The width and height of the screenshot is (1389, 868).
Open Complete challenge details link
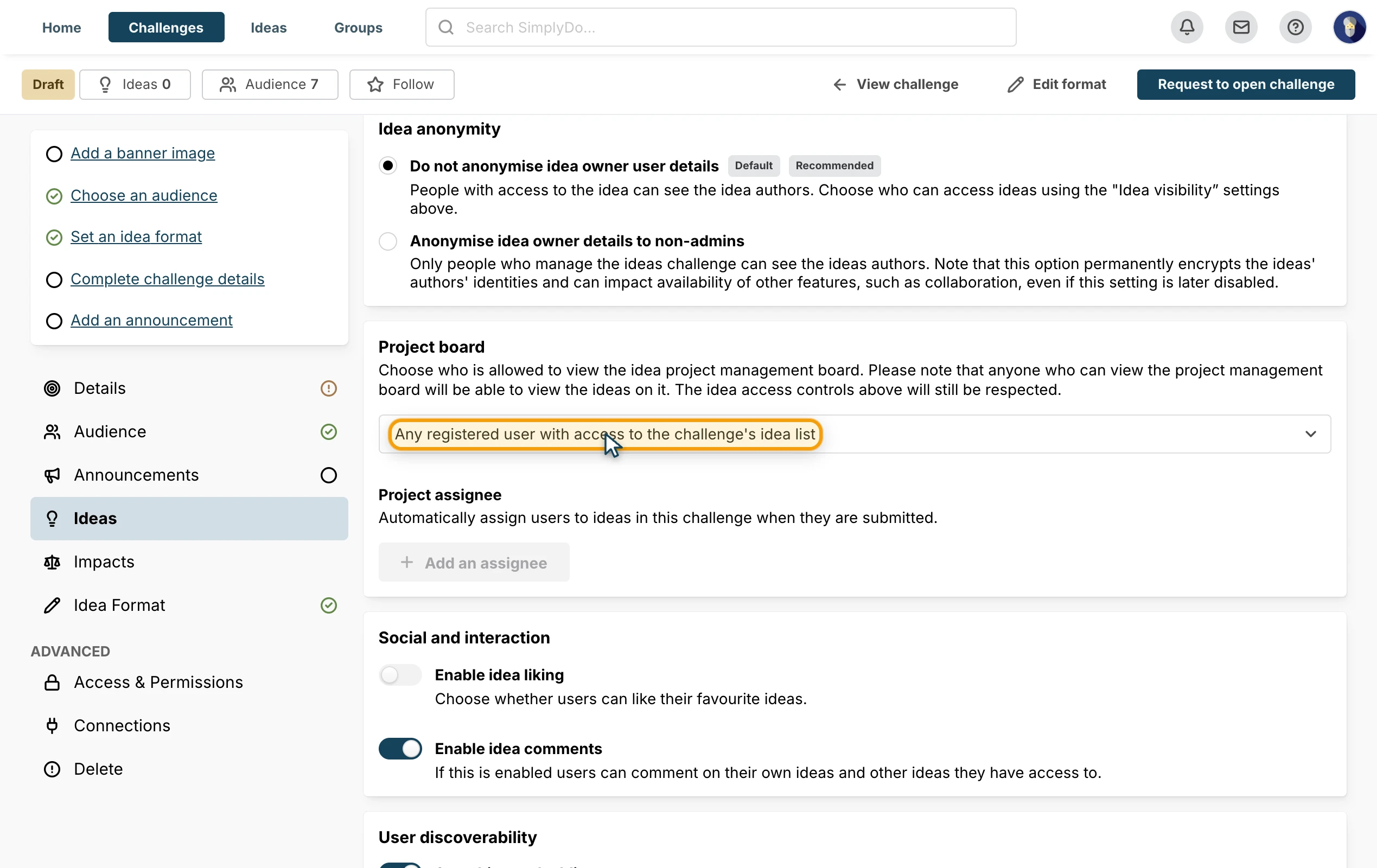[x=167, y=279]
